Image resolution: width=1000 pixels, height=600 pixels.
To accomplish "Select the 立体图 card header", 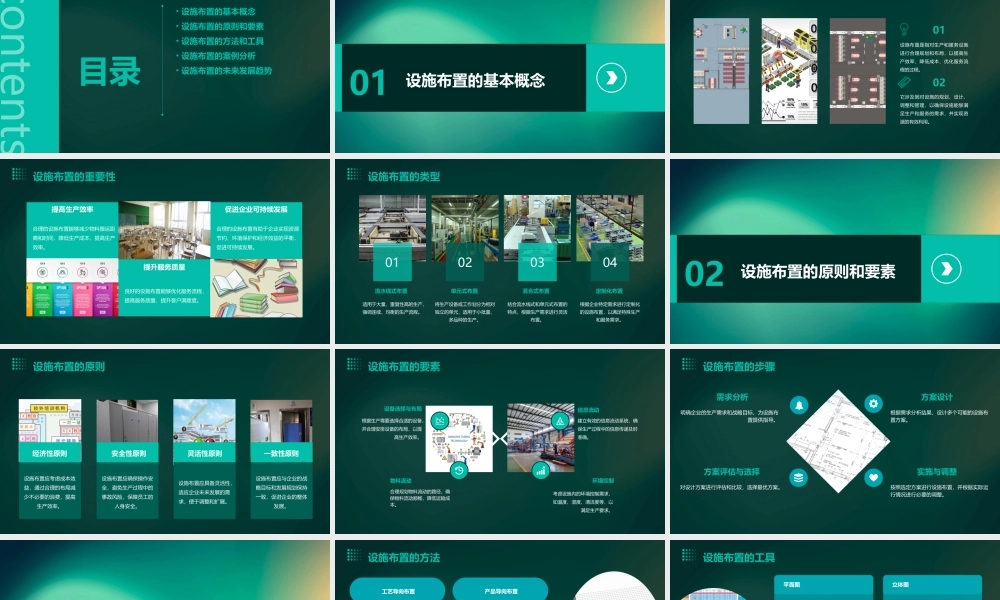I will [932, 585].
